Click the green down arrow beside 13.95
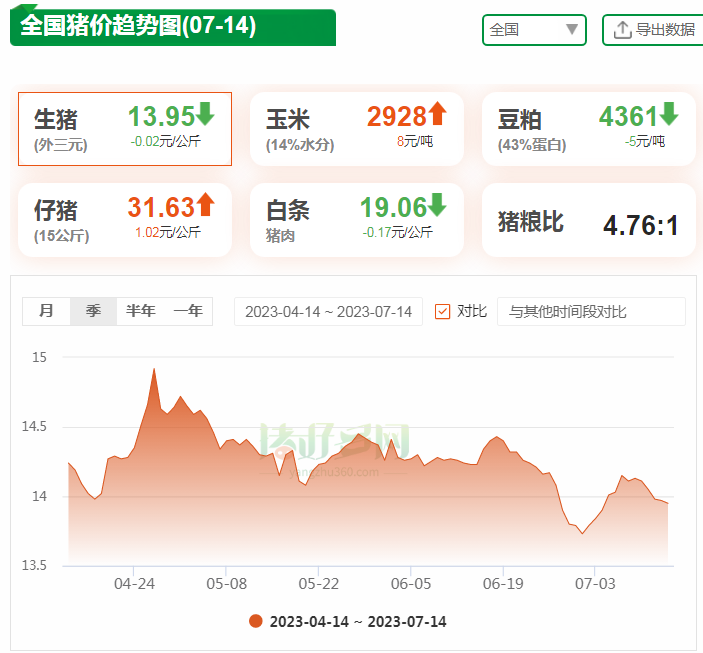 tap(205, 114)
